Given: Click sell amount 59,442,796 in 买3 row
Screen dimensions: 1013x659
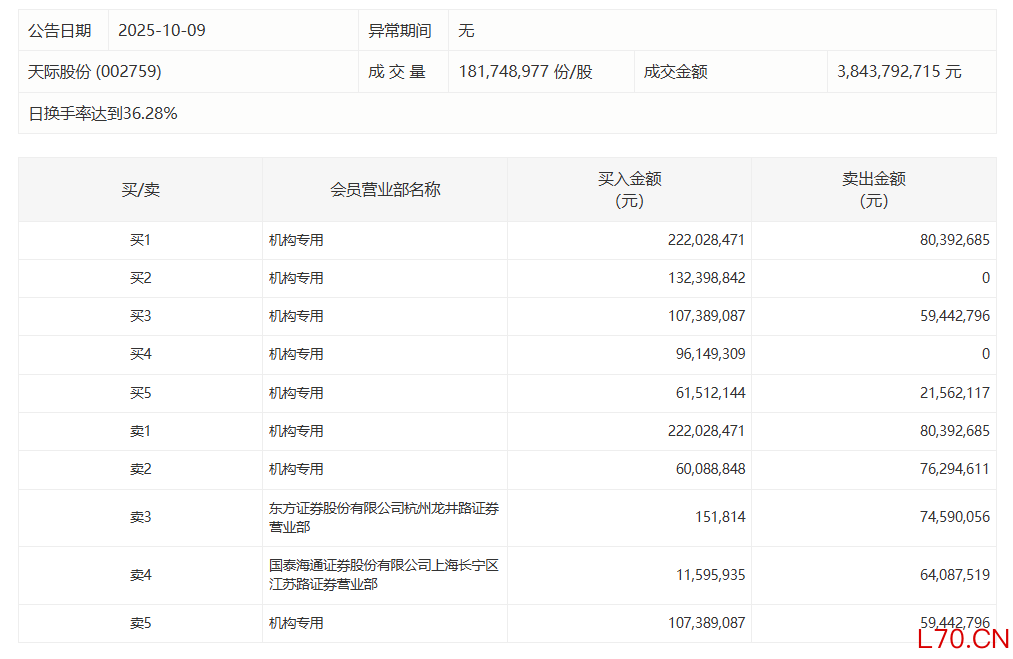Looking at the screenshot, I should tap(950, 316).
